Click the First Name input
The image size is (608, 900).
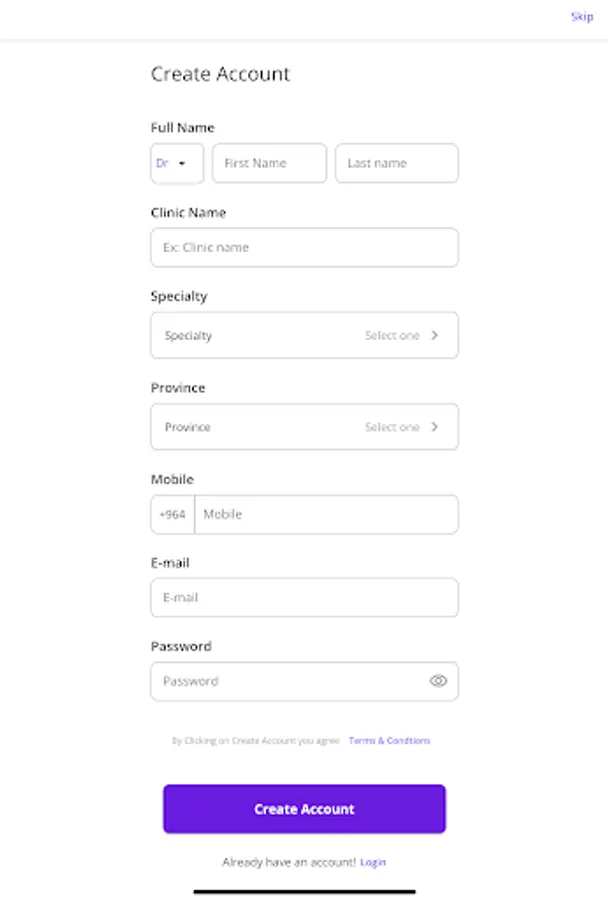click(269, 163)
